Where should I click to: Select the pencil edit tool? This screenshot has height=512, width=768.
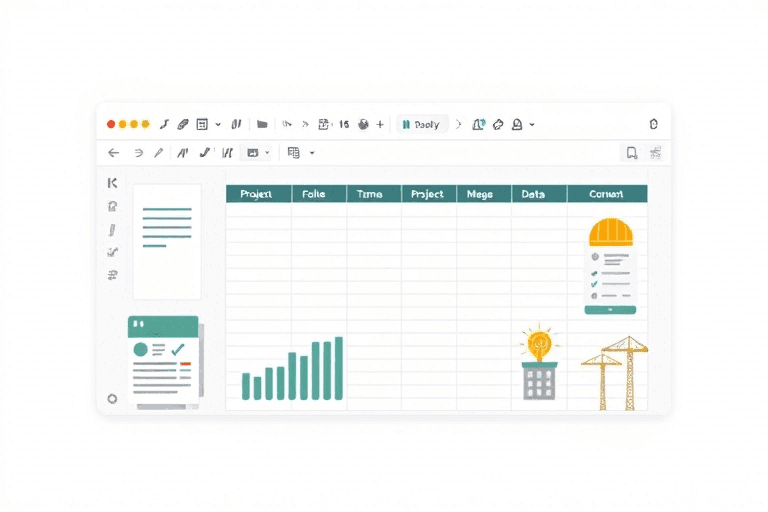(x=157, y=153)
